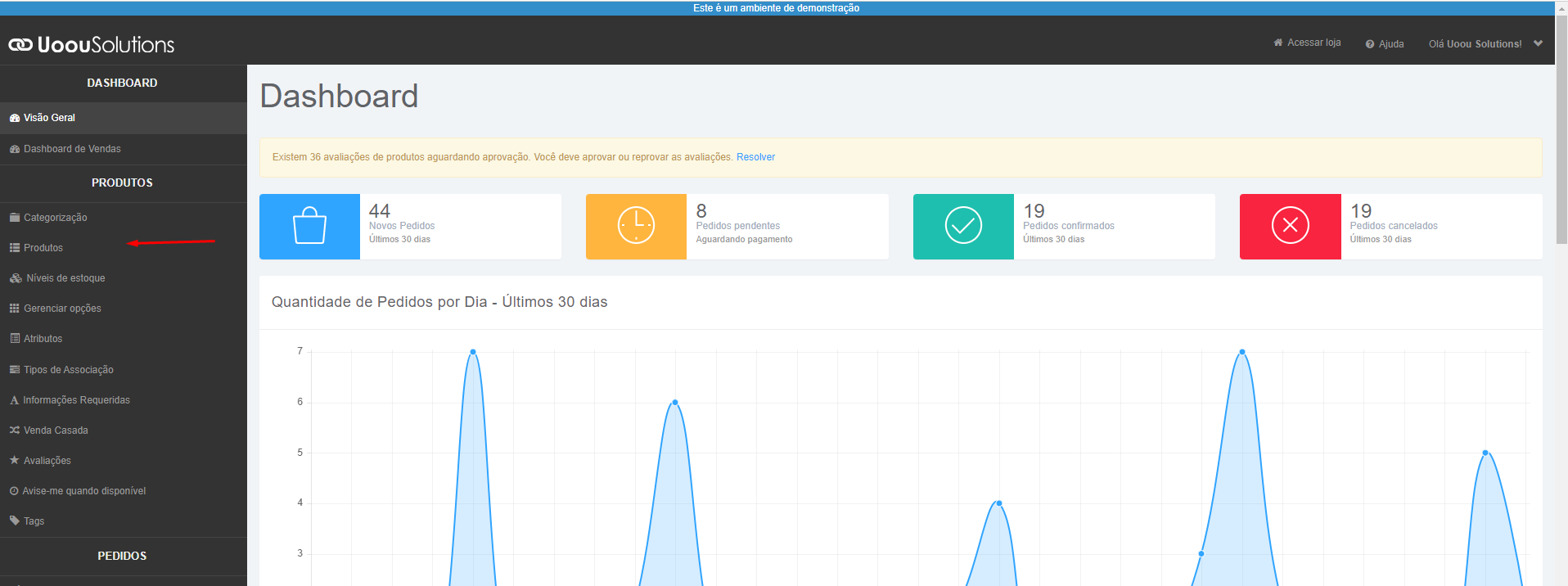Click the Avaliações star icon
Screen dimensions: 1568x586
(x=15, y=461)
